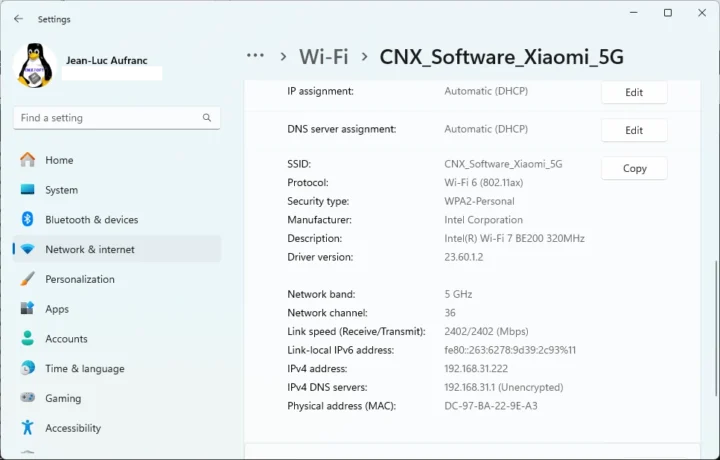
Task: Click SSID value CNX_Software_Xiaomi_5G
Action: pos(503,164)
